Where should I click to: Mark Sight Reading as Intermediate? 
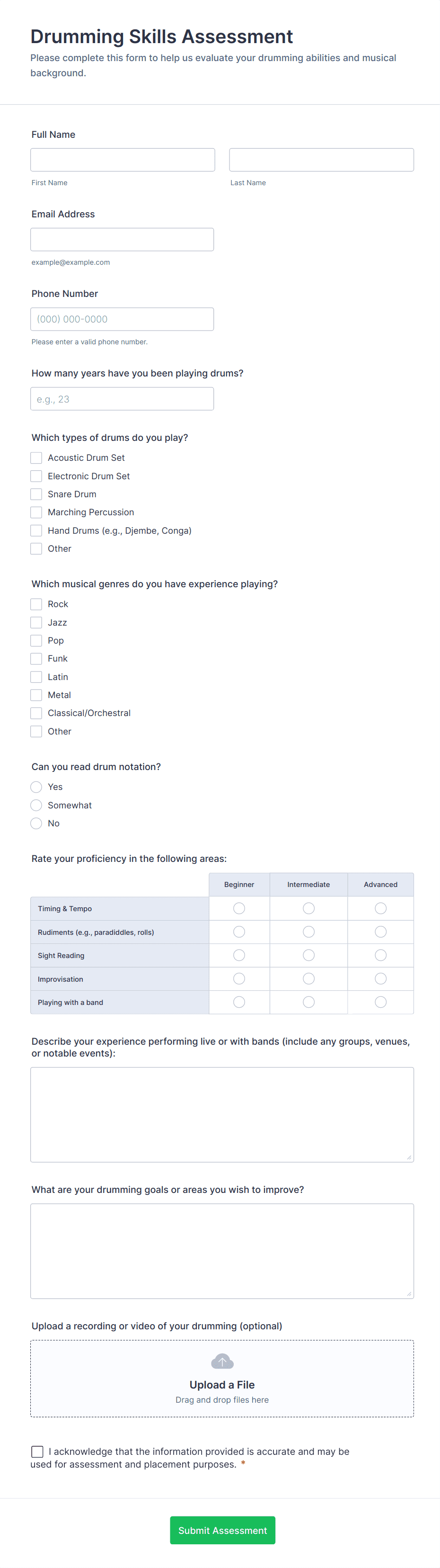point(308,955)
